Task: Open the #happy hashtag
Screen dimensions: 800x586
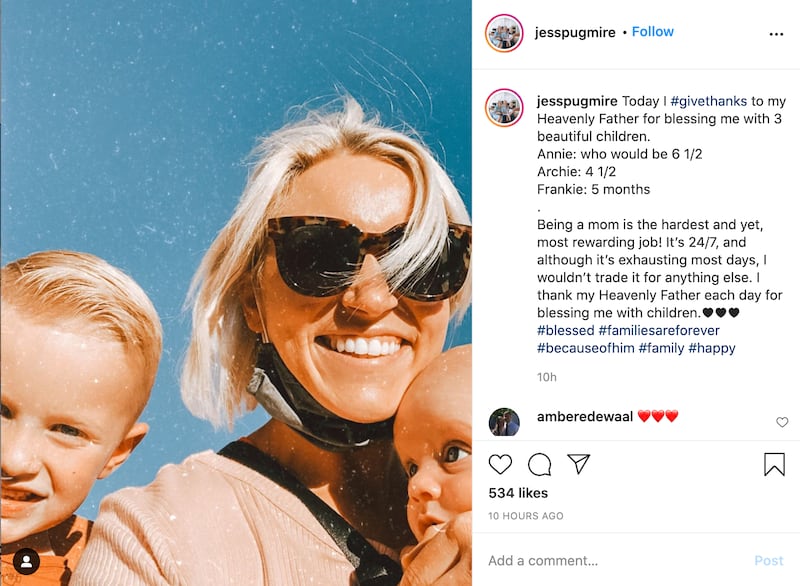Action: pyautogui.click(x=712, y=348)
